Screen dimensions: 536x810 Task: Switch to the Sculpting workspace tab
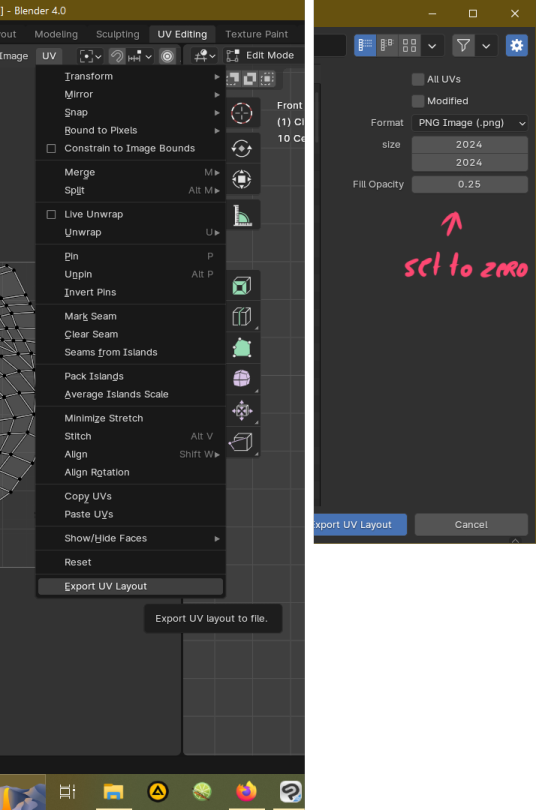click(118, 34)
